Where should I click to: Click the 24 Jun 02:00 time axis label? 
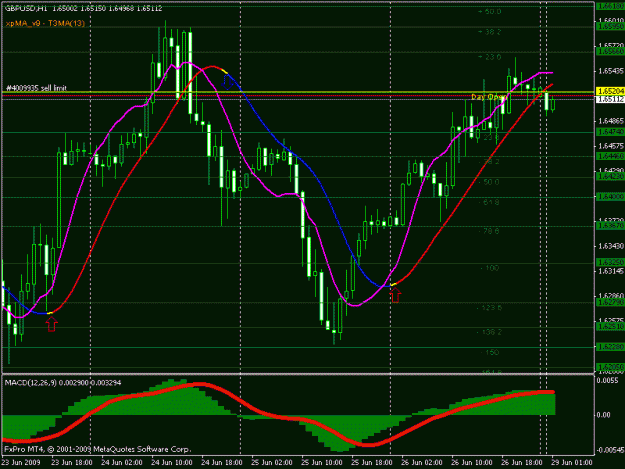point(122,462)
